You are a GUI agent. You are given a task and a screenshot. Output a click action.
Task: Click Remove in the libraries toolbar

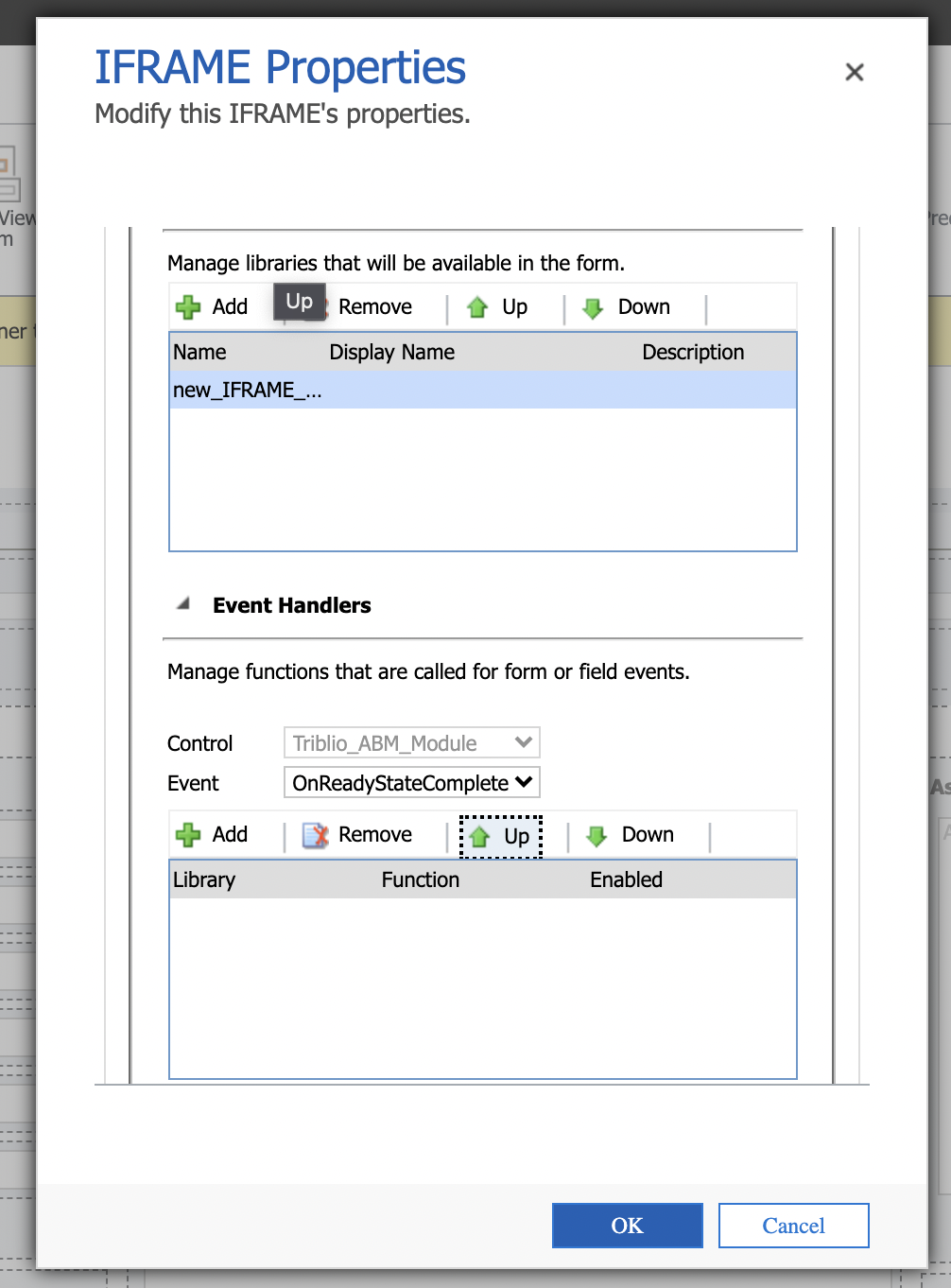[374, 306]
